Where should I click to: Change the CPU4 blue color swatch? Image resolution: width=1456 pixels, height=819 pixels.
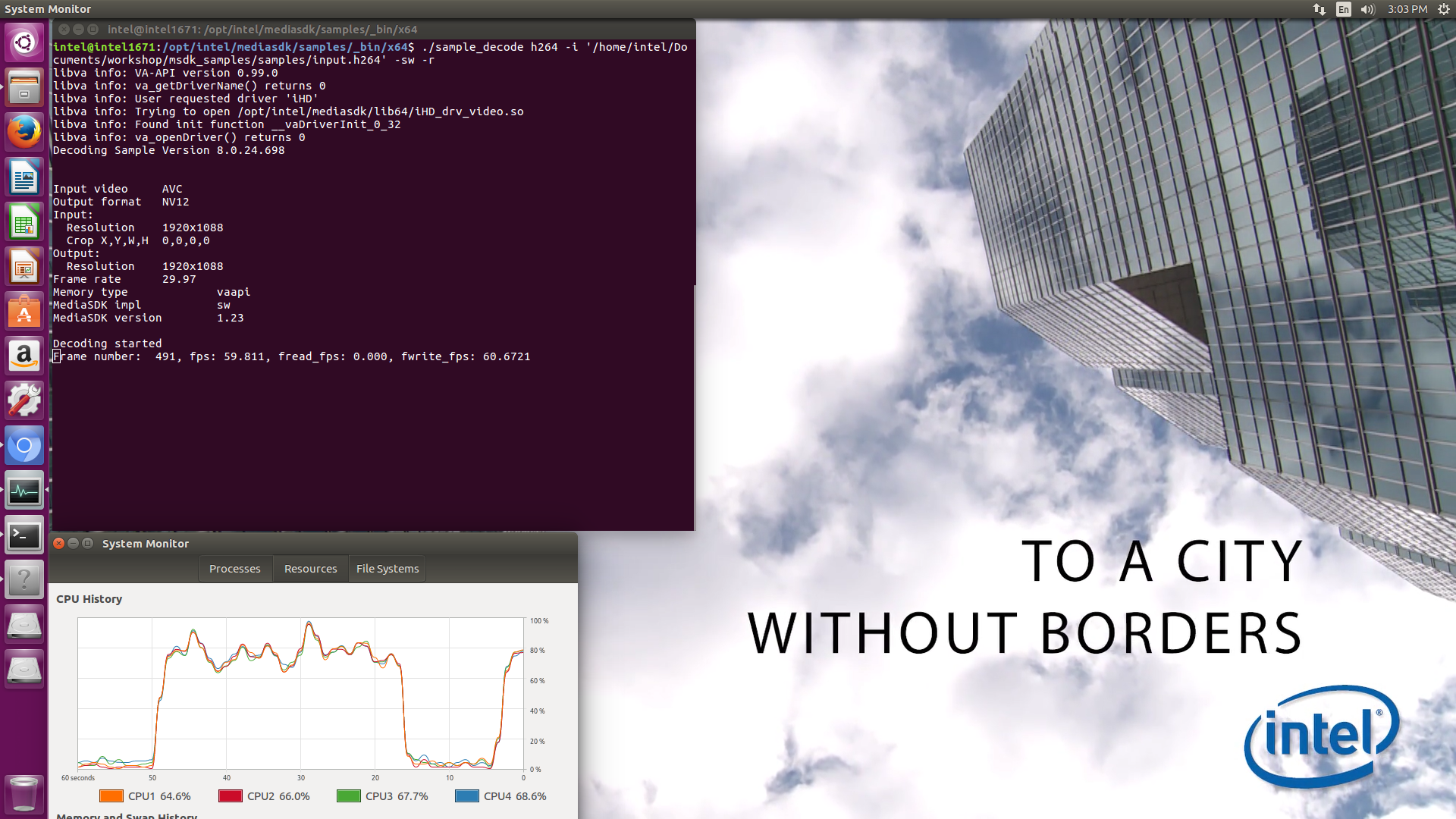click(467, 796)
